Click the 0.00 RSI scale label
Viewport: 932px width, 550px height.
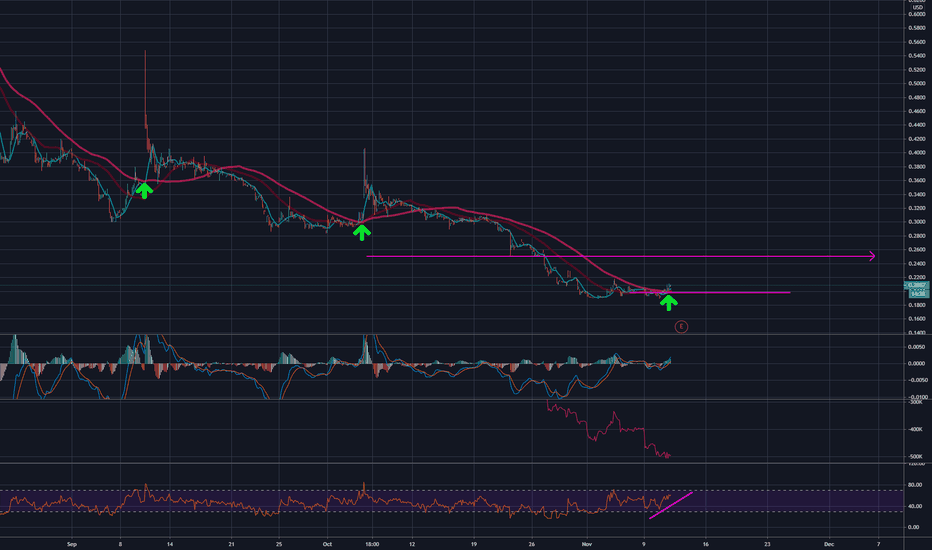pyautogui.click(x=914, y=527)
